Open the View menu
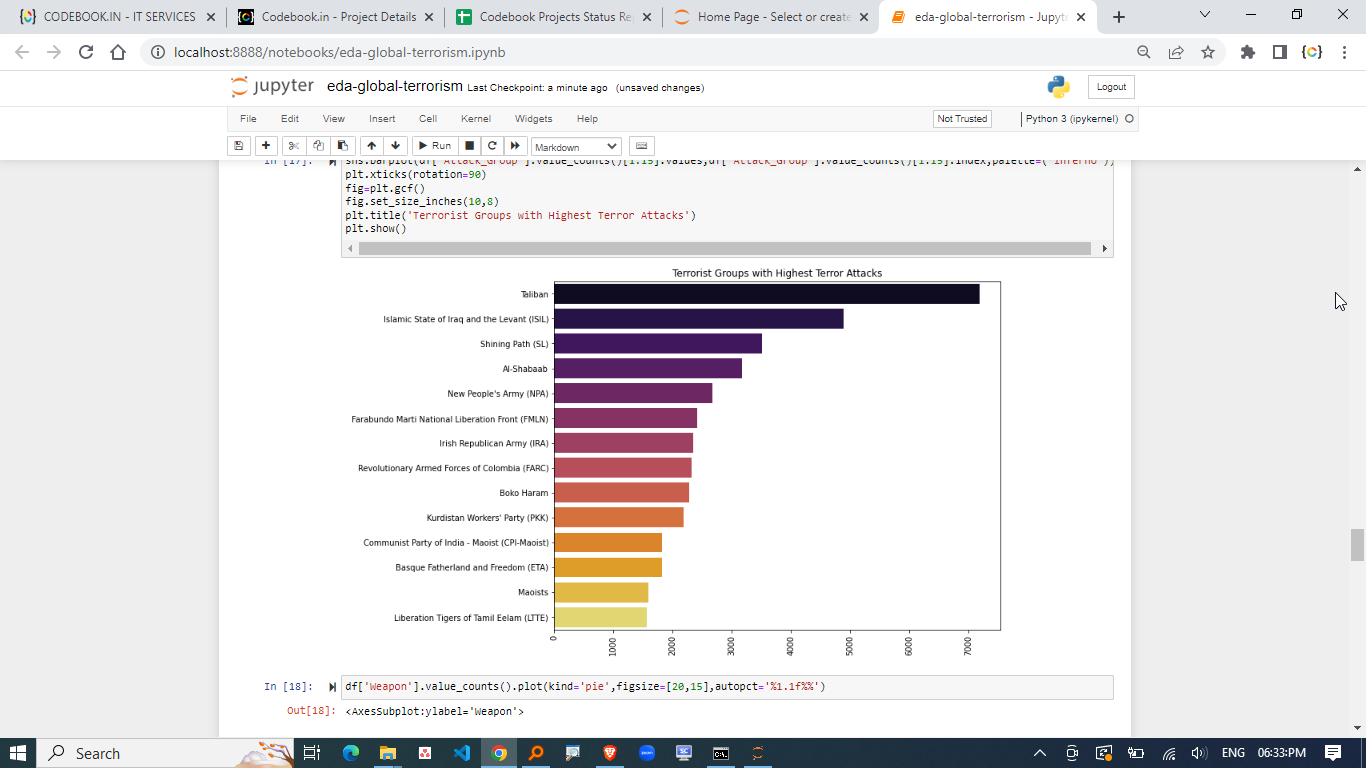The width and height of the screenshot is (1366, 768). coord(334,119)
